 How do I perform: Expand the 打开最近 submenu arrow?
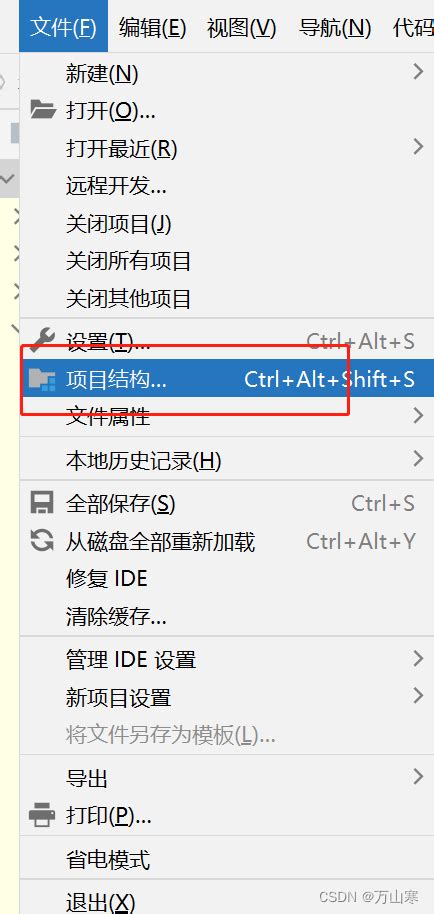click(418, 147)
